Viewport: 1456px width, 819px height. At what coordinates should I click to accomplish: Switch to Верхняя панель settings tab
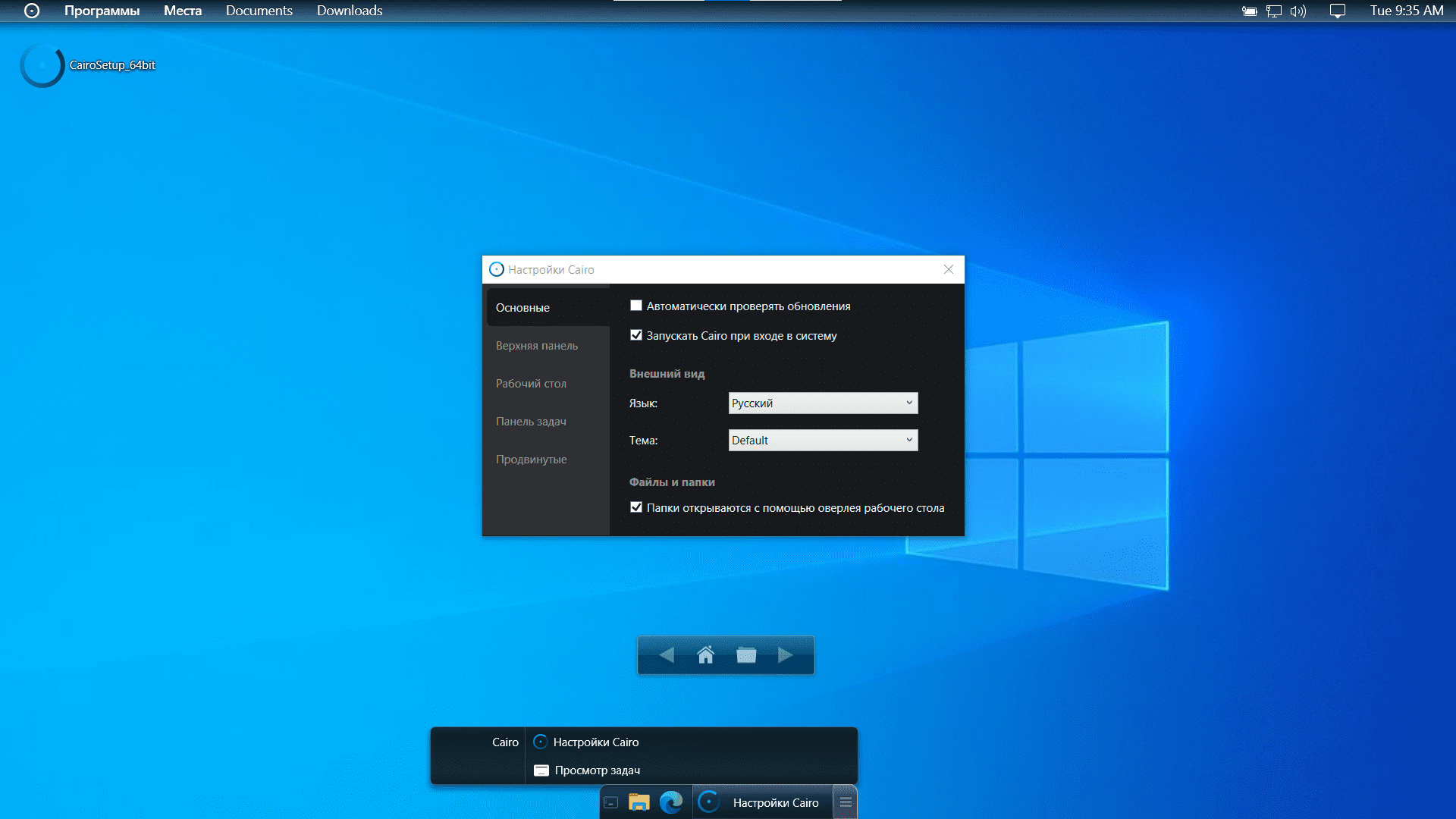537,346
